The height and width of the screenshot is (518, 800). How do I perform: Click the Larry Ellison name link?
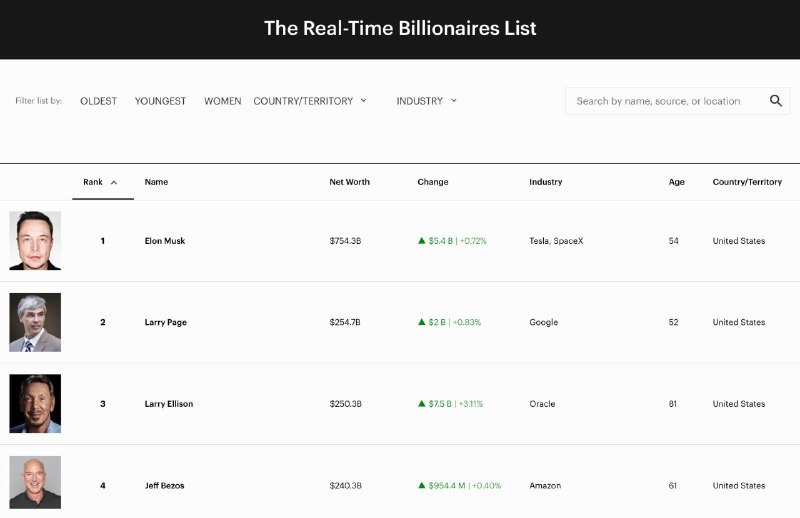pos(169,404)
